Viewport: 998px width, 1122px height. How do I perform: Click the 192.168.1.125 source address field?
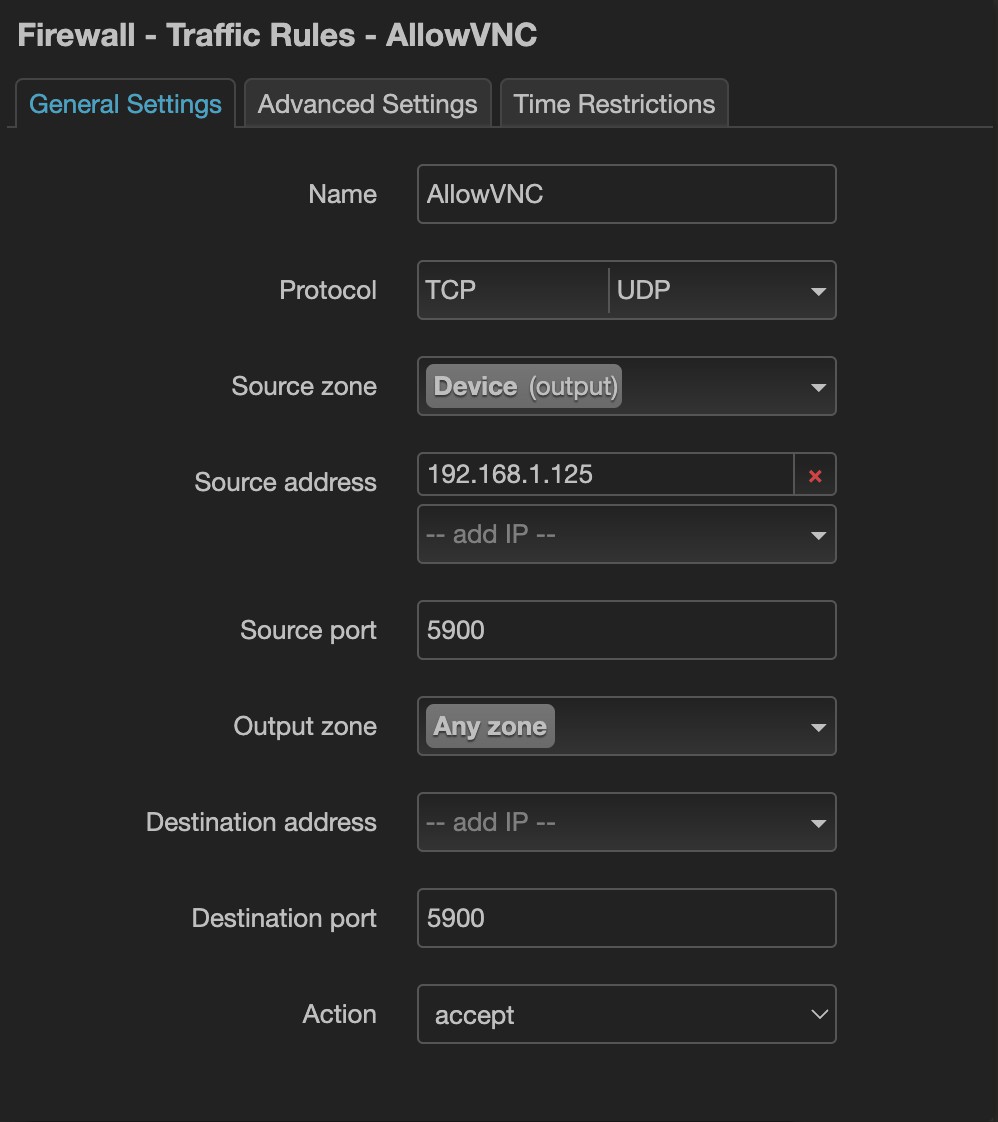(x=605, y=475)
